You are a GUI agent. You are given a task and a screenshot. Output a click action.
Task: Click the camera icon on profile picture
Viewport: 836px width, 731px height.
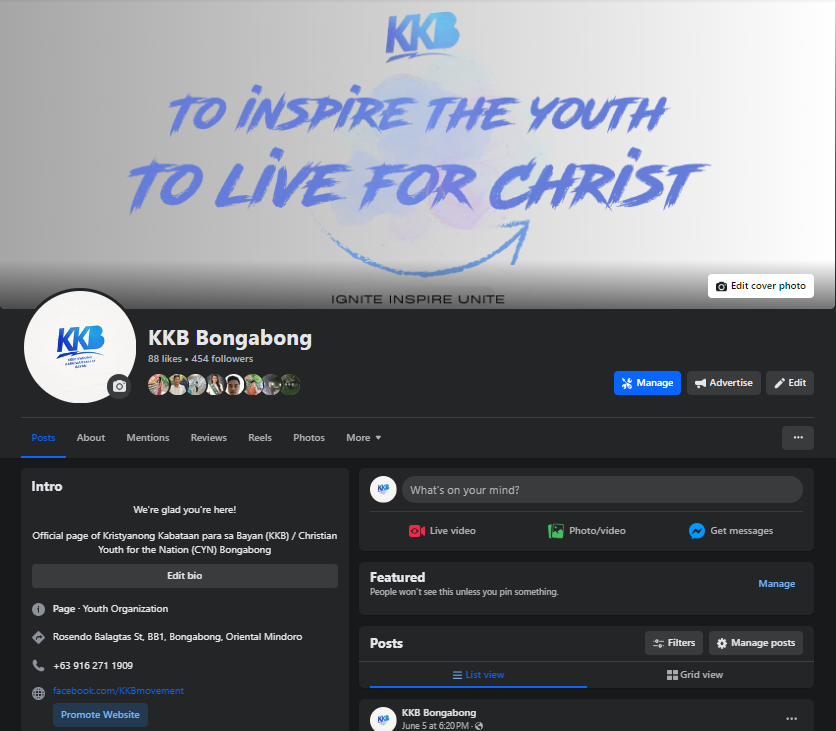pyautogui.click(x=119, y=386)
